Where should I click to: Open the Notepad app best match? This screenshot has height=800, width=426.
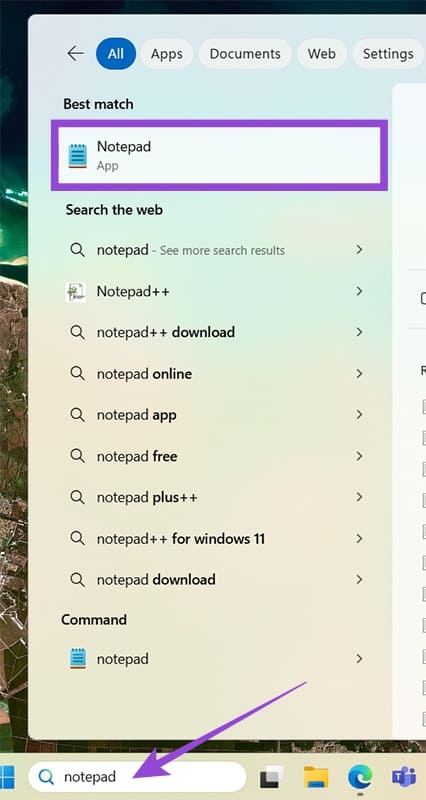point(219,155)
